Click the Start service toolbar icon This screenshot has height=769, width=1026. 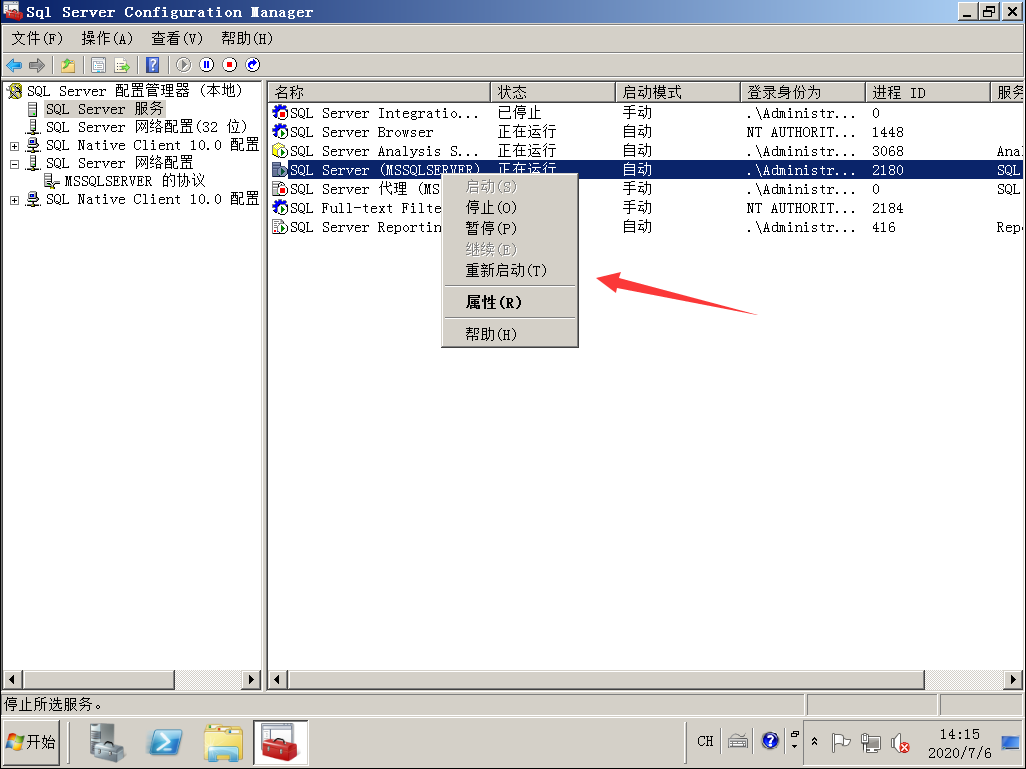point(183,65)
